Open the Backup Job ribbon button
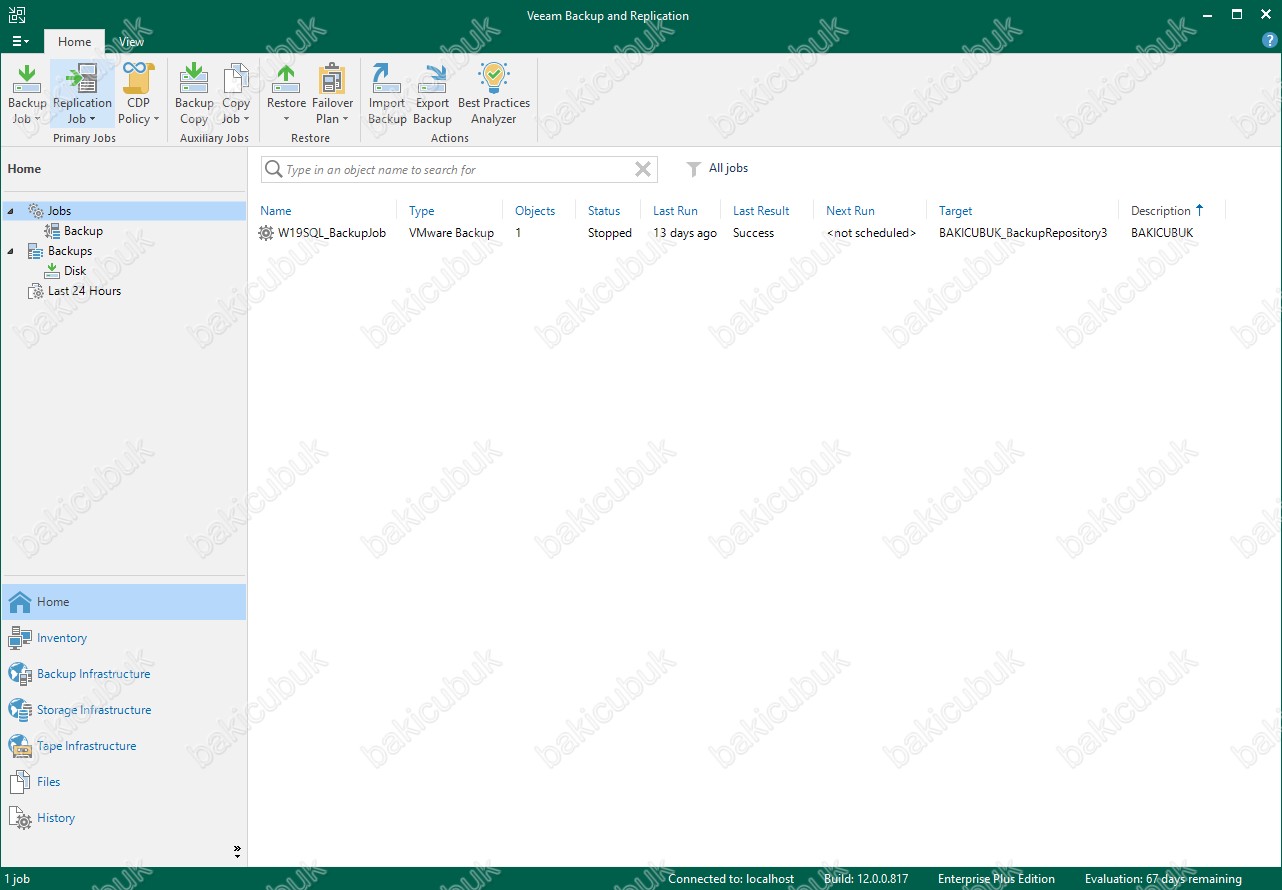This screenshot has height=890, width=1282. (x=27, y=93)
